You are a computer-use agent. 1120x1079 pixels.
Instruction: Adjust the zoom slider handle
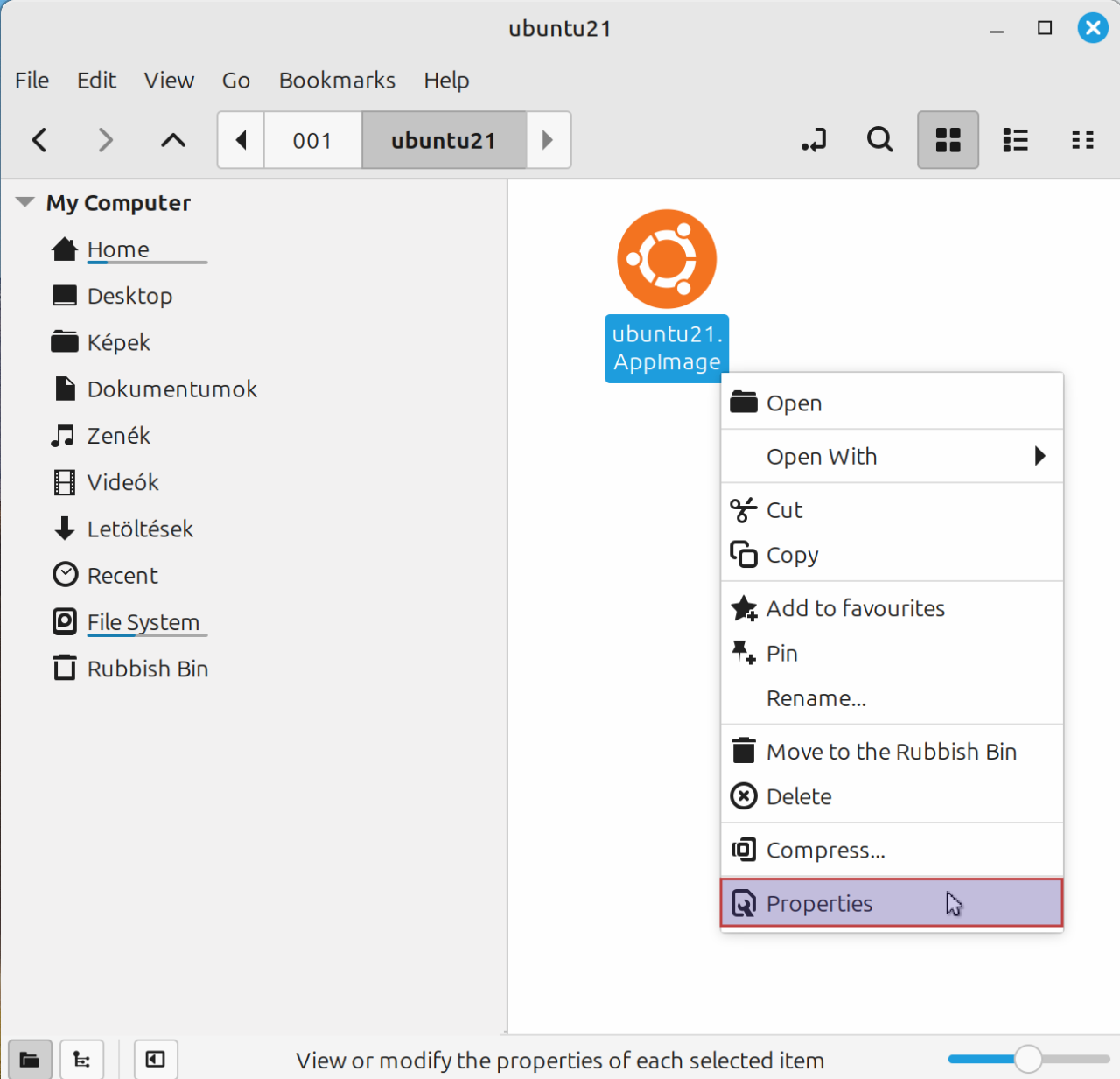click(x=1028, y=1059)
